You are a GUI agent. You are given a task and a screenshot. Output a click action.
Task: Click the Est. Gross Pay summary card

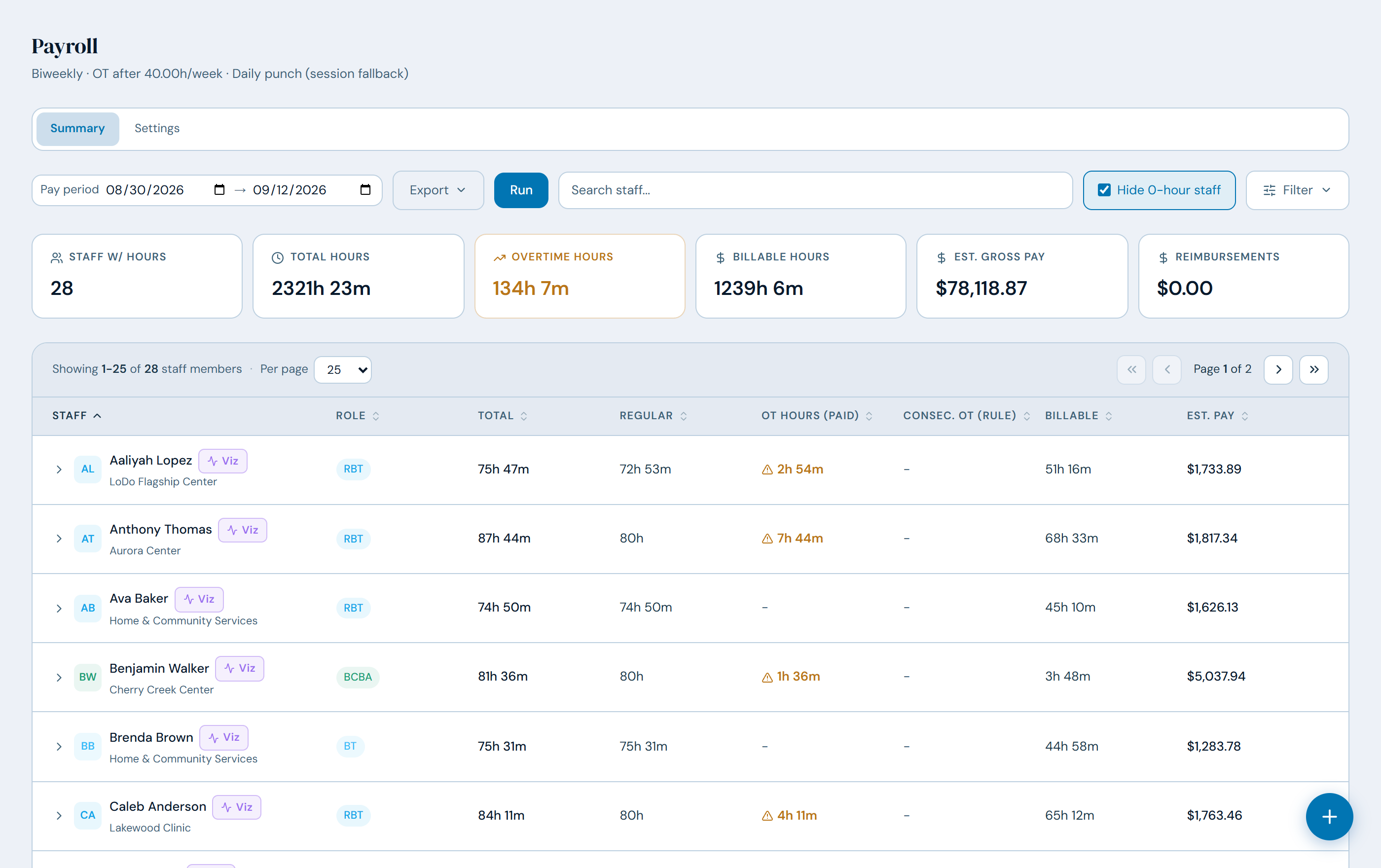tap(1021, 276)
